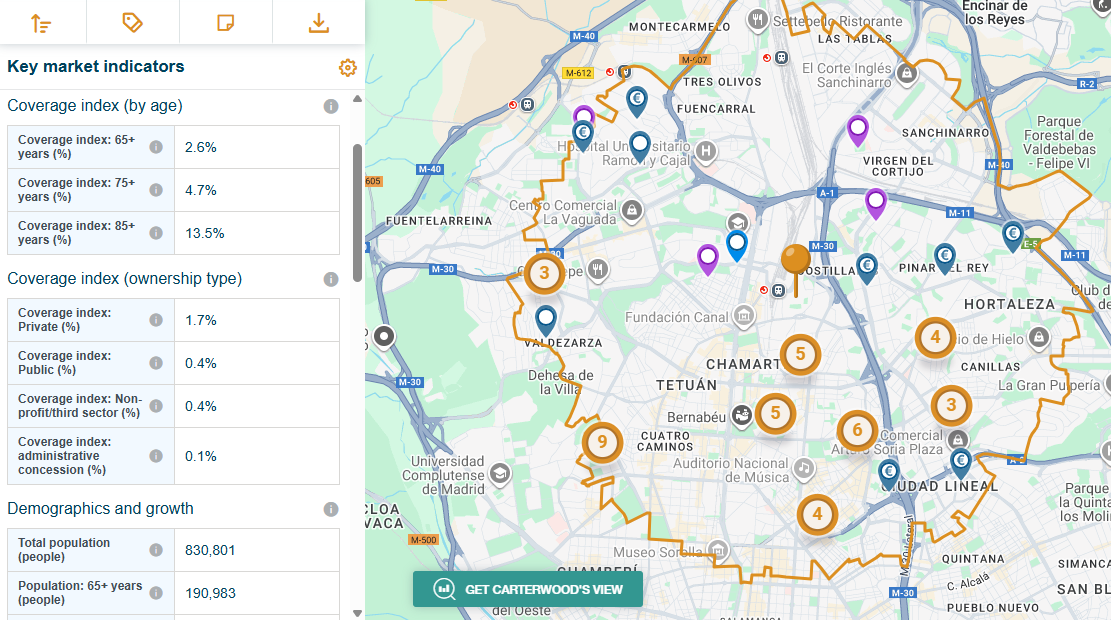This screenshot has height=620, width=1111.
Task: Click info icon beside Total population row
Action: (x=156, y=549)
